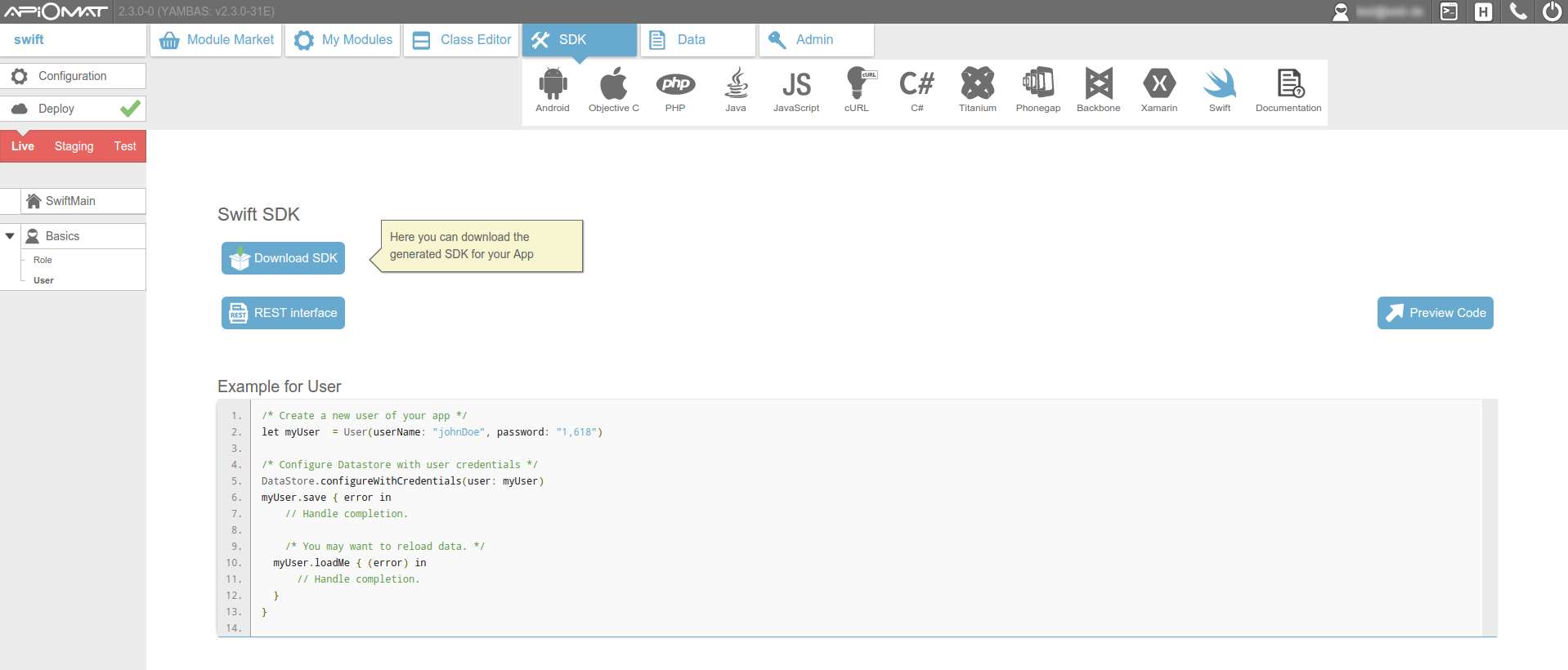Image resolution: width=1568 pixels, height=670 pixels.
Task: Click the green deploy checkmark
Action: tap(130, 108)
